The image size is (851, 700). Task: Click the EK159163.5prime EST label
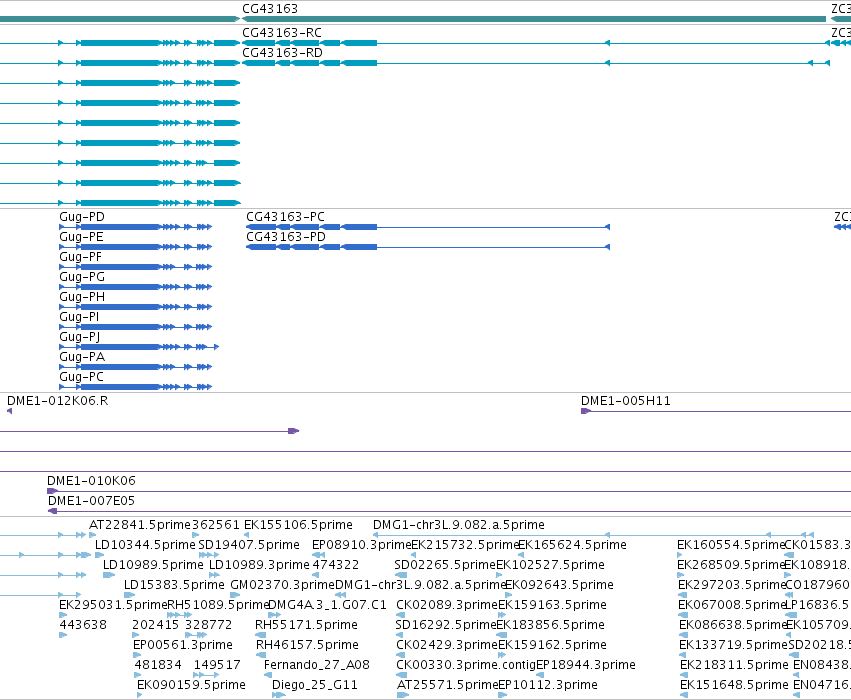coord(552,604)
